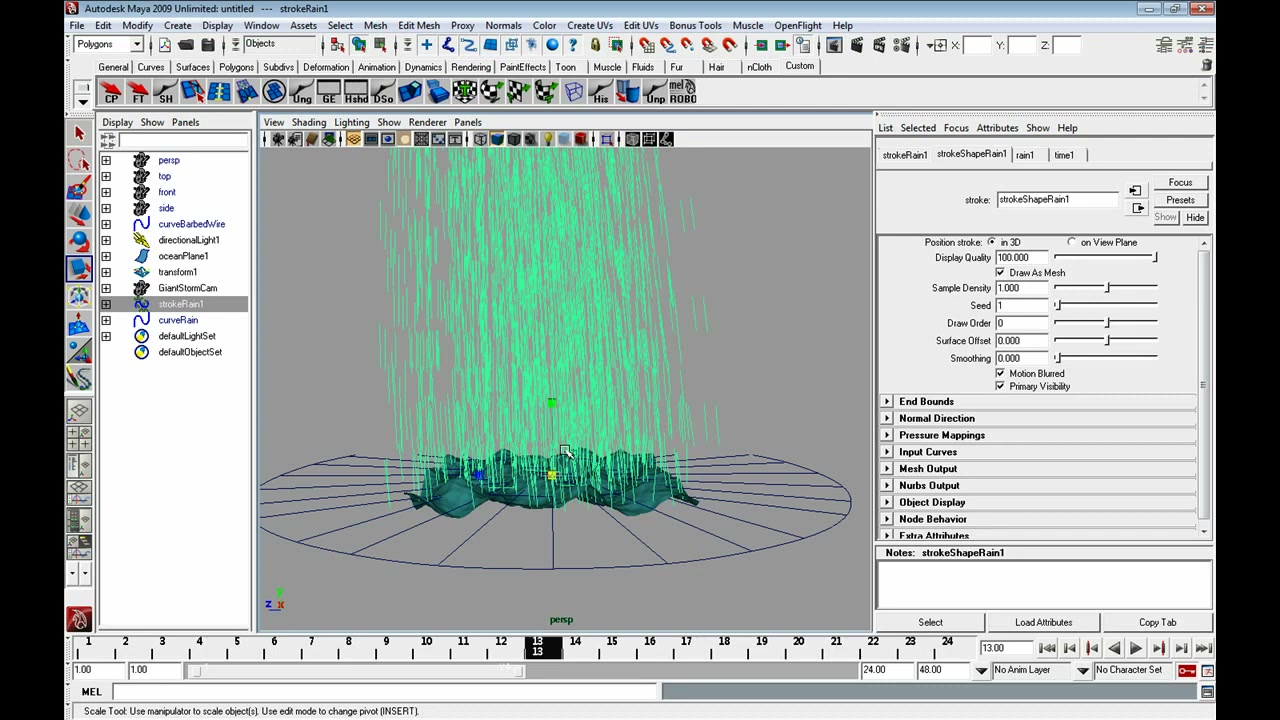1280x720 pixels.
Task: Switch to PaintEffects shelf tab
Action: (523, 67)
